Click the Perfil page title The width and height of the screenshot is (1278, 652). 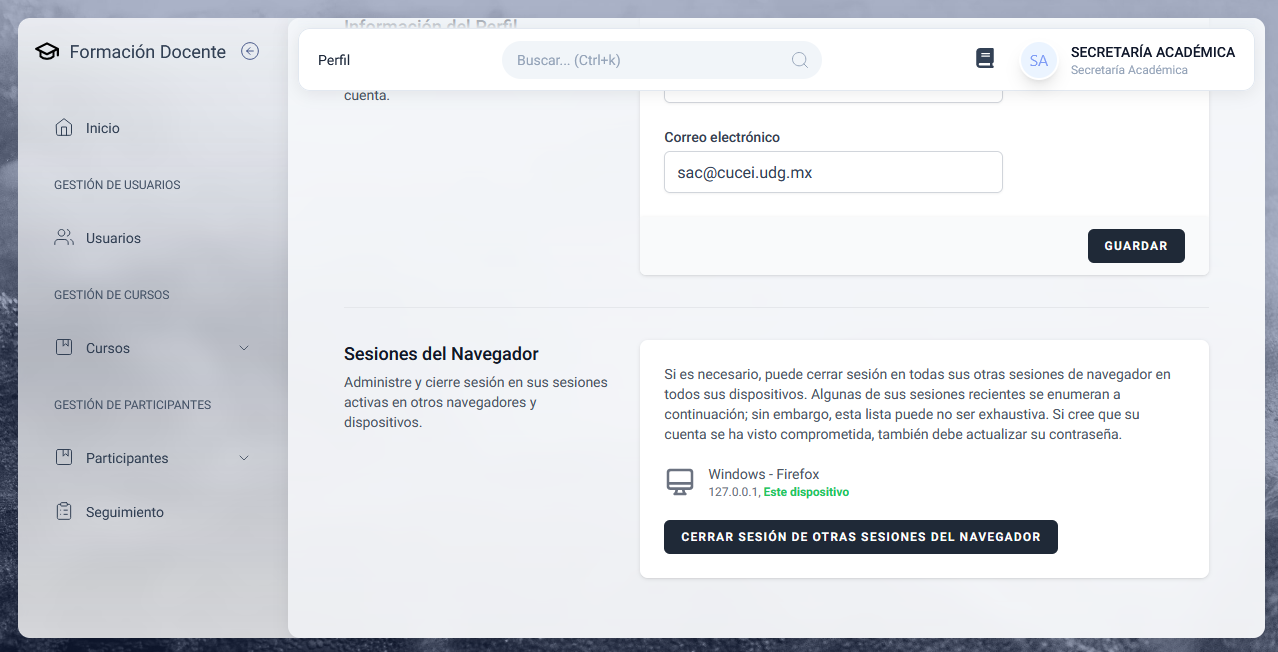pos(334,60)
